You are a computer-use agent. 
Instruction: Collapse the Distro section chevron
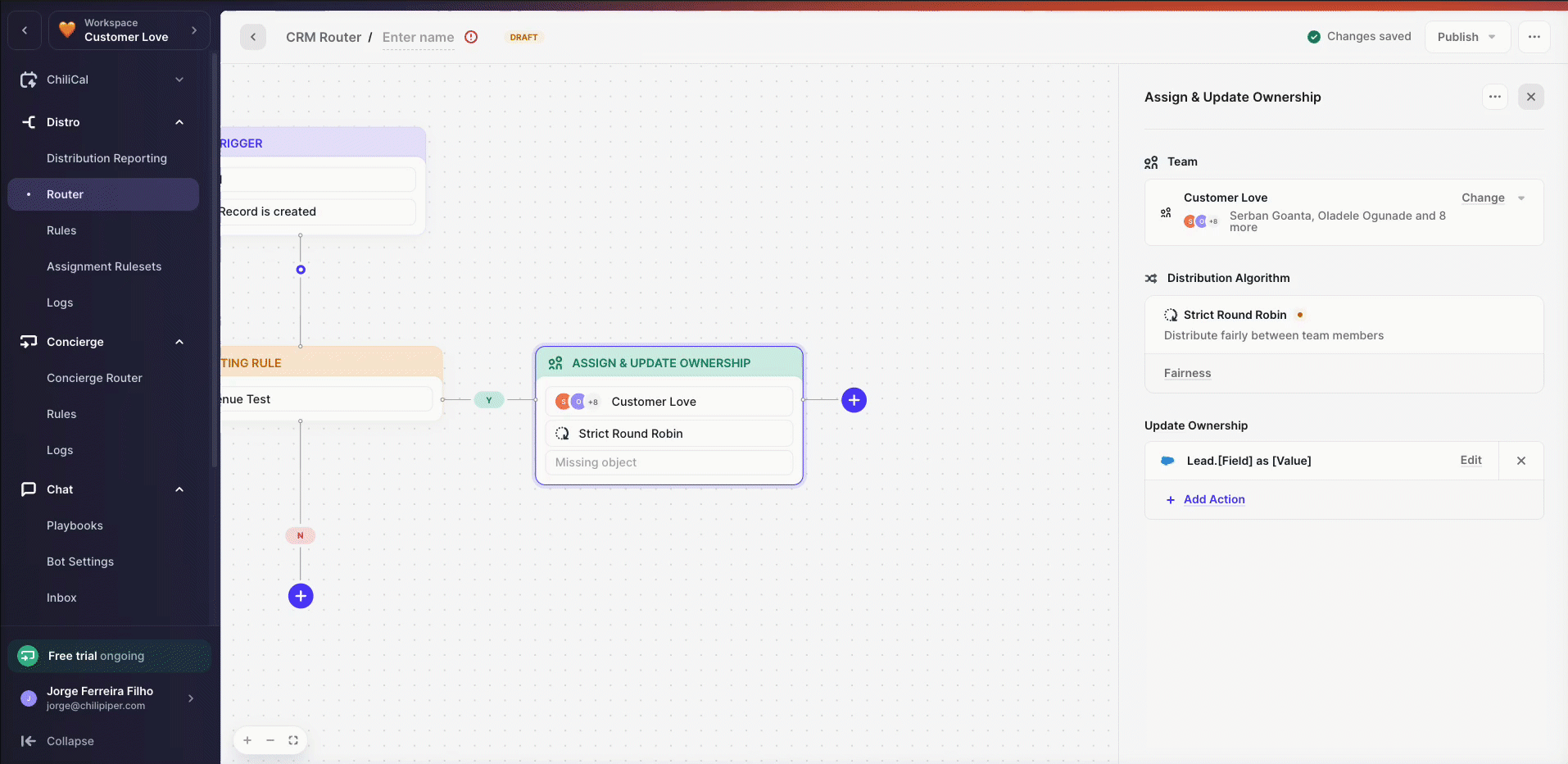point(179,122)
